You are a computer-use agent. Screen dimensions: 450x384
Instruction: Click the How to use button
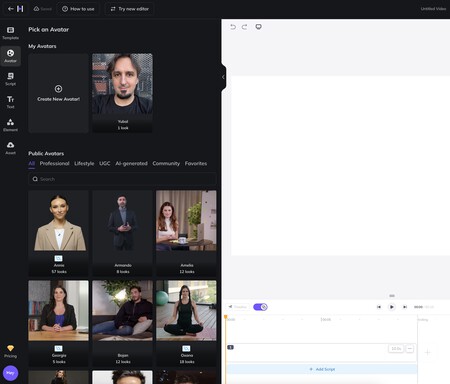click(78, 9)
